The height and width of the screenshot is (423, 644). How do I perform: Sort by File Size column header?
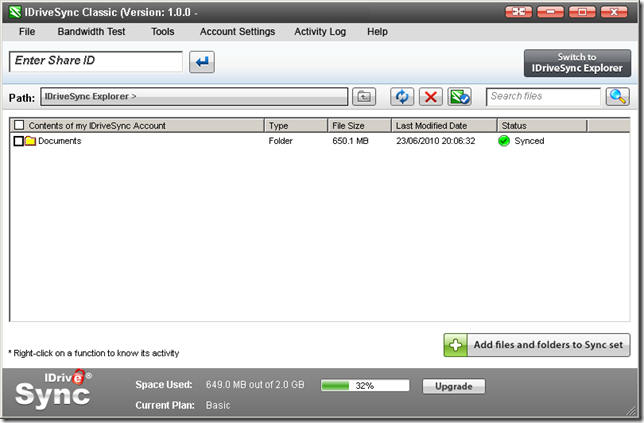pyautogui.click(x=359, y=126)
